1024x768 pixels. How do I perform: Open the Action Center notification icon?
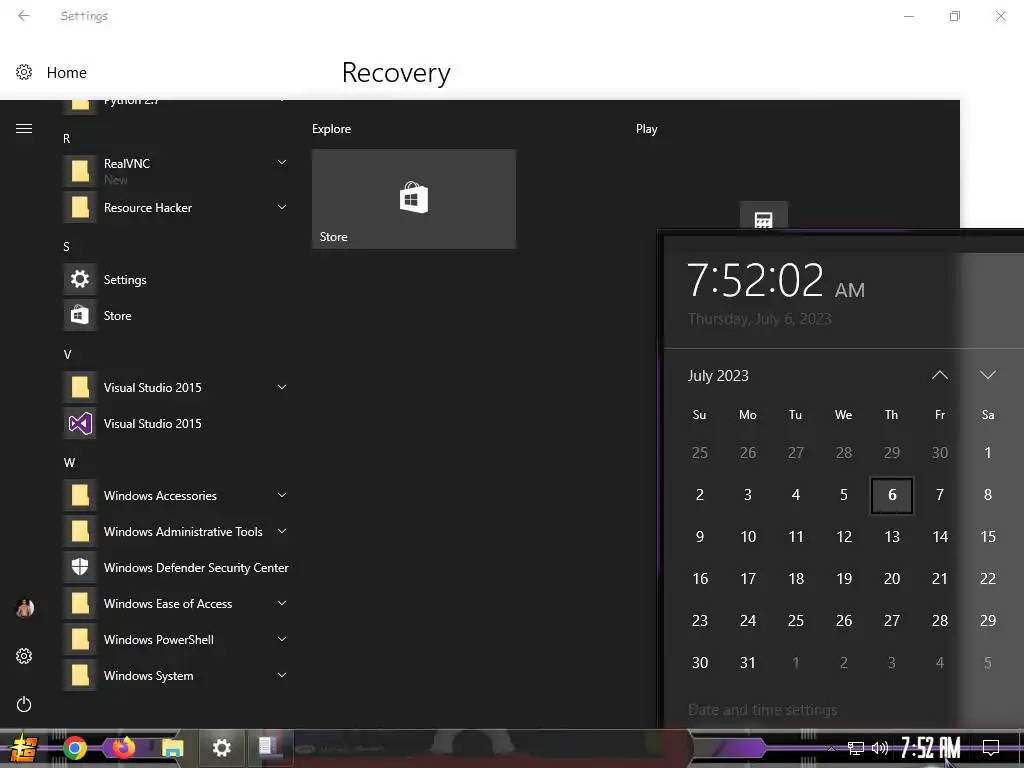click(991, 748)
